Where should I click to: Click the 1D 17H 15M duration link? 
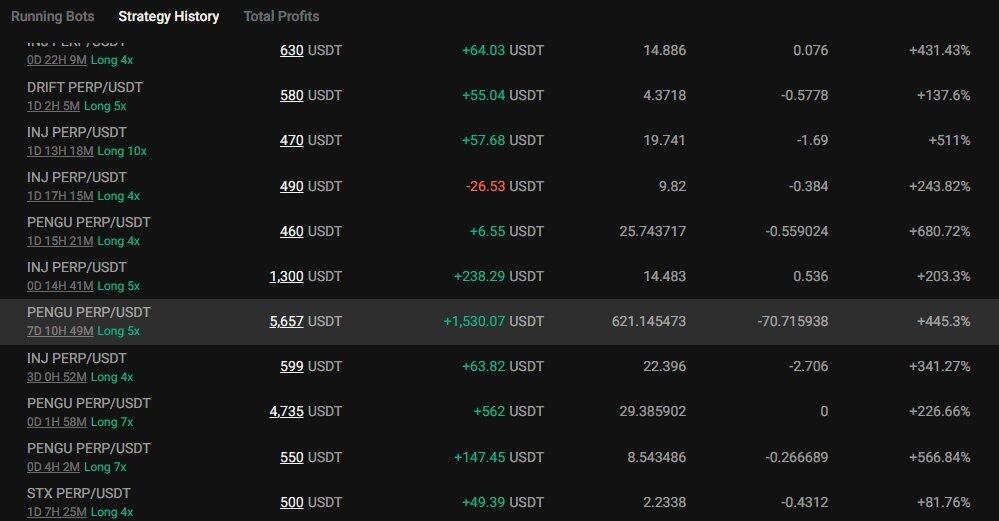point(60,196)
